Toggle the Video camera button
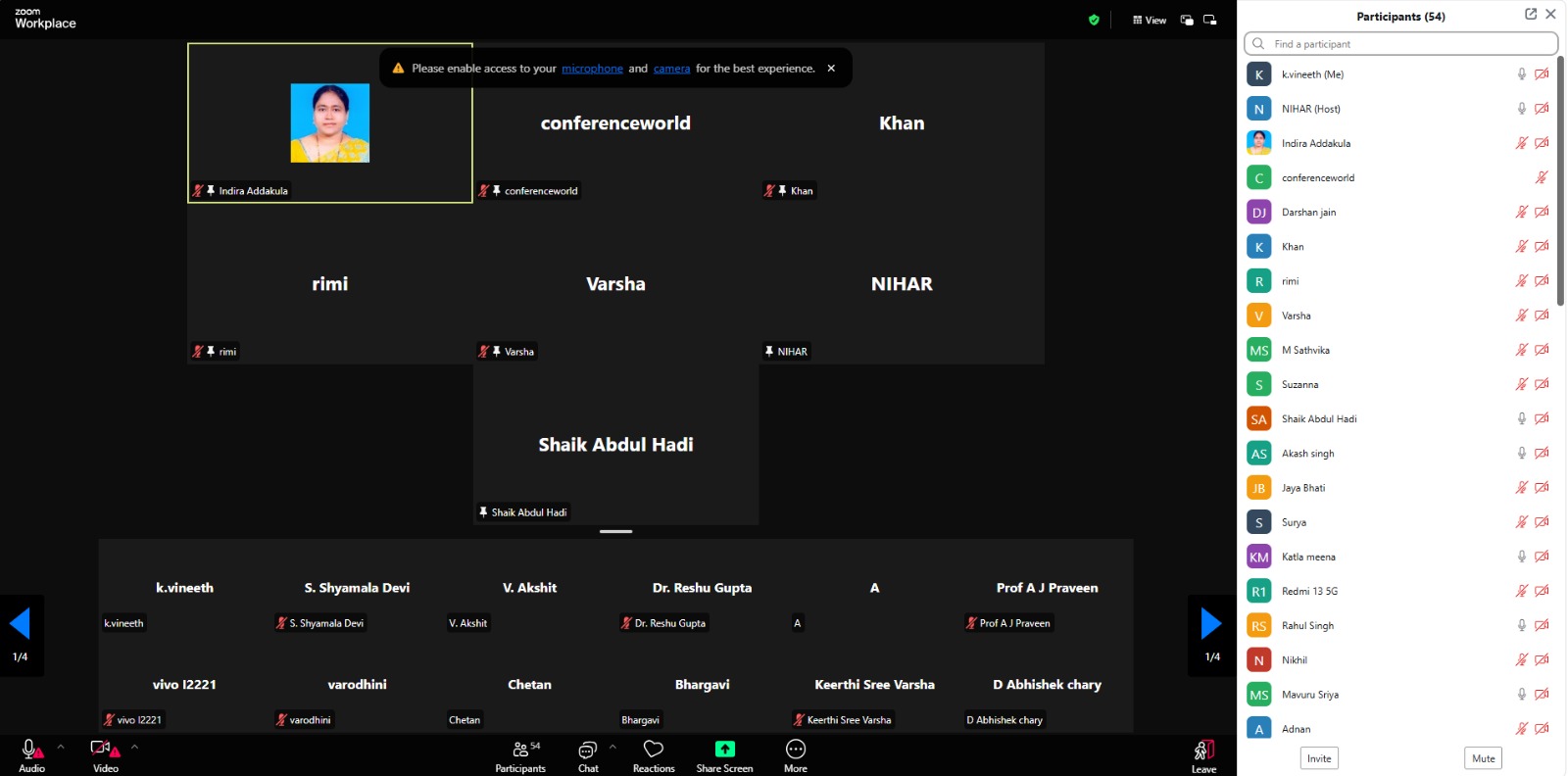Image resolution: width=1568 pixels, height=776 pixels. coord(103,751)
